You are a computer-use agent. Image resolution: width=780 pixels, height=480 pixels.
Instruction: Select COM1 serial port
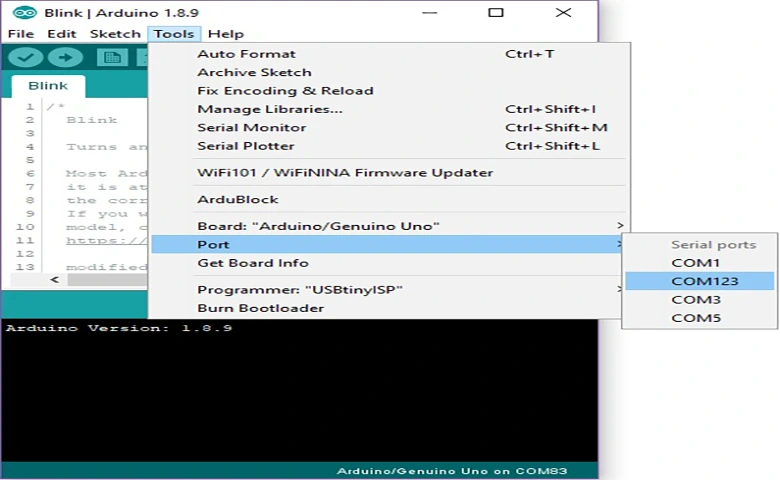[x=699, y=263]
